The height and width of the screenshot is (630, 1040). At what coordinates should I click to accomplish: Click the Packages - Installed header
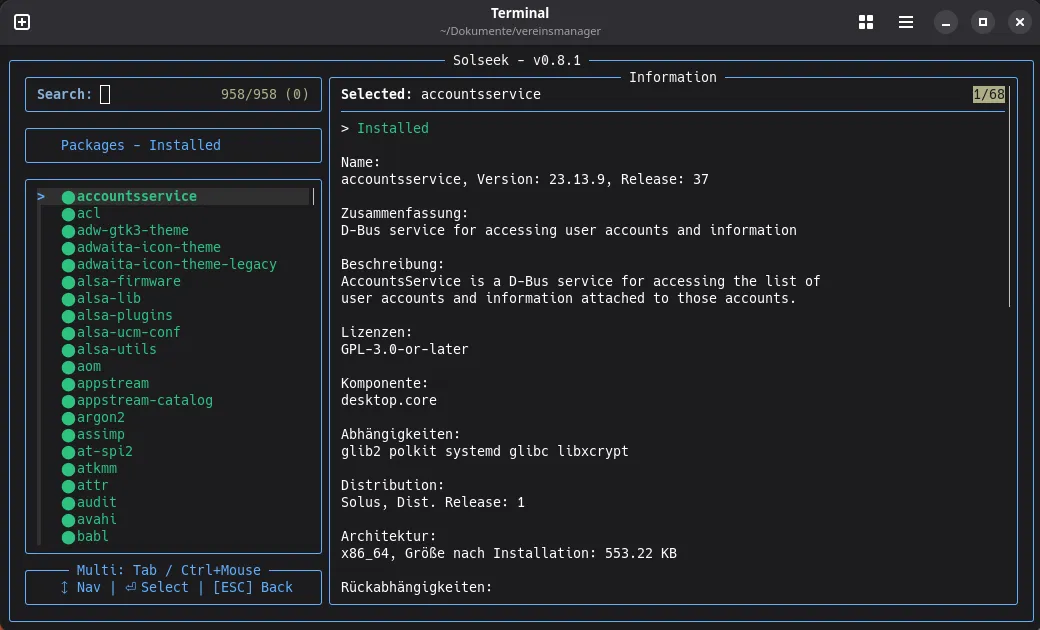point(140,145)
